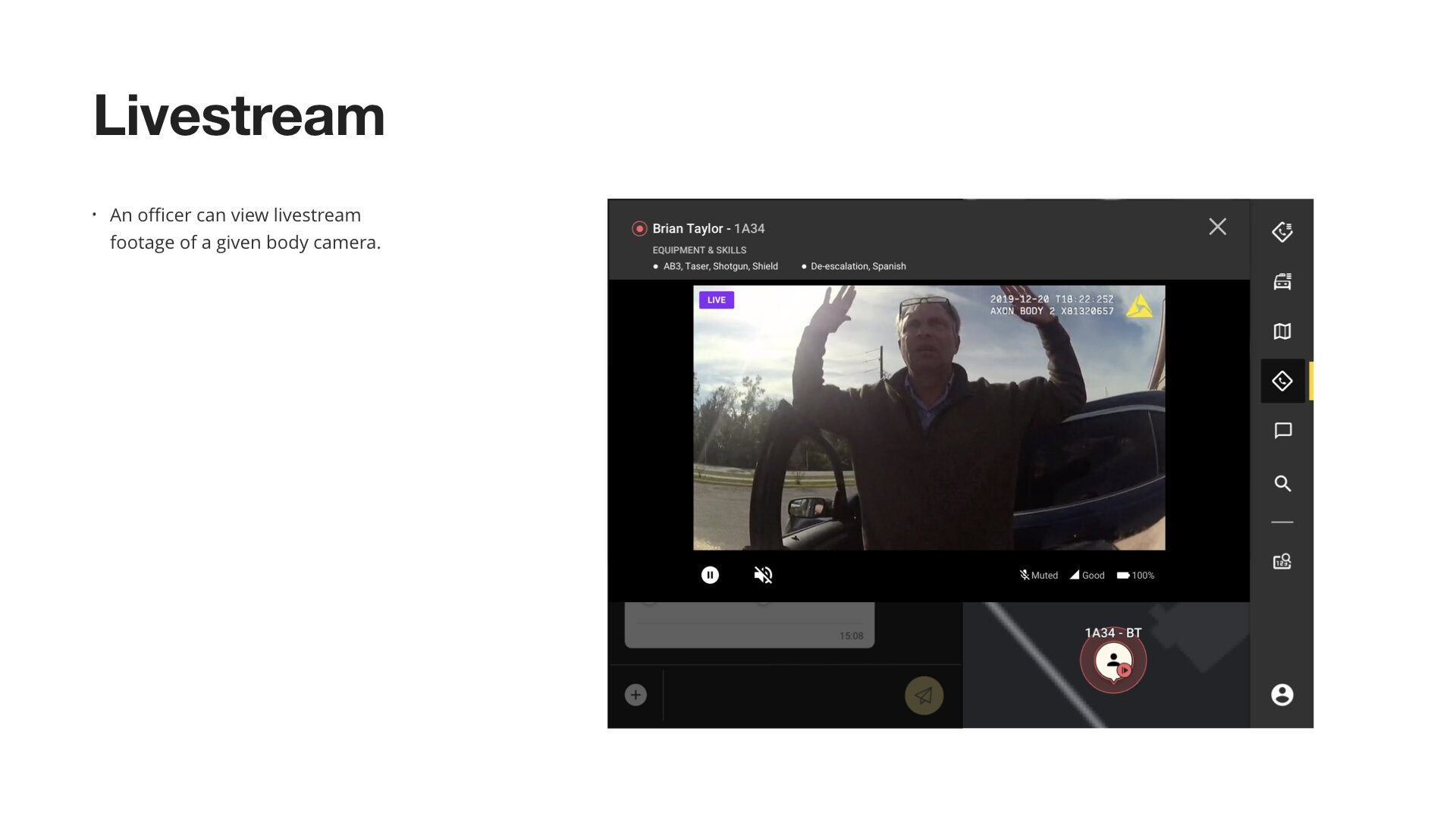Click AB3, Taser, Shotgun, Shield equipment text
The height and width of the screenshot is (819, 1456).
pyautogui.click(x=720, y=266)
